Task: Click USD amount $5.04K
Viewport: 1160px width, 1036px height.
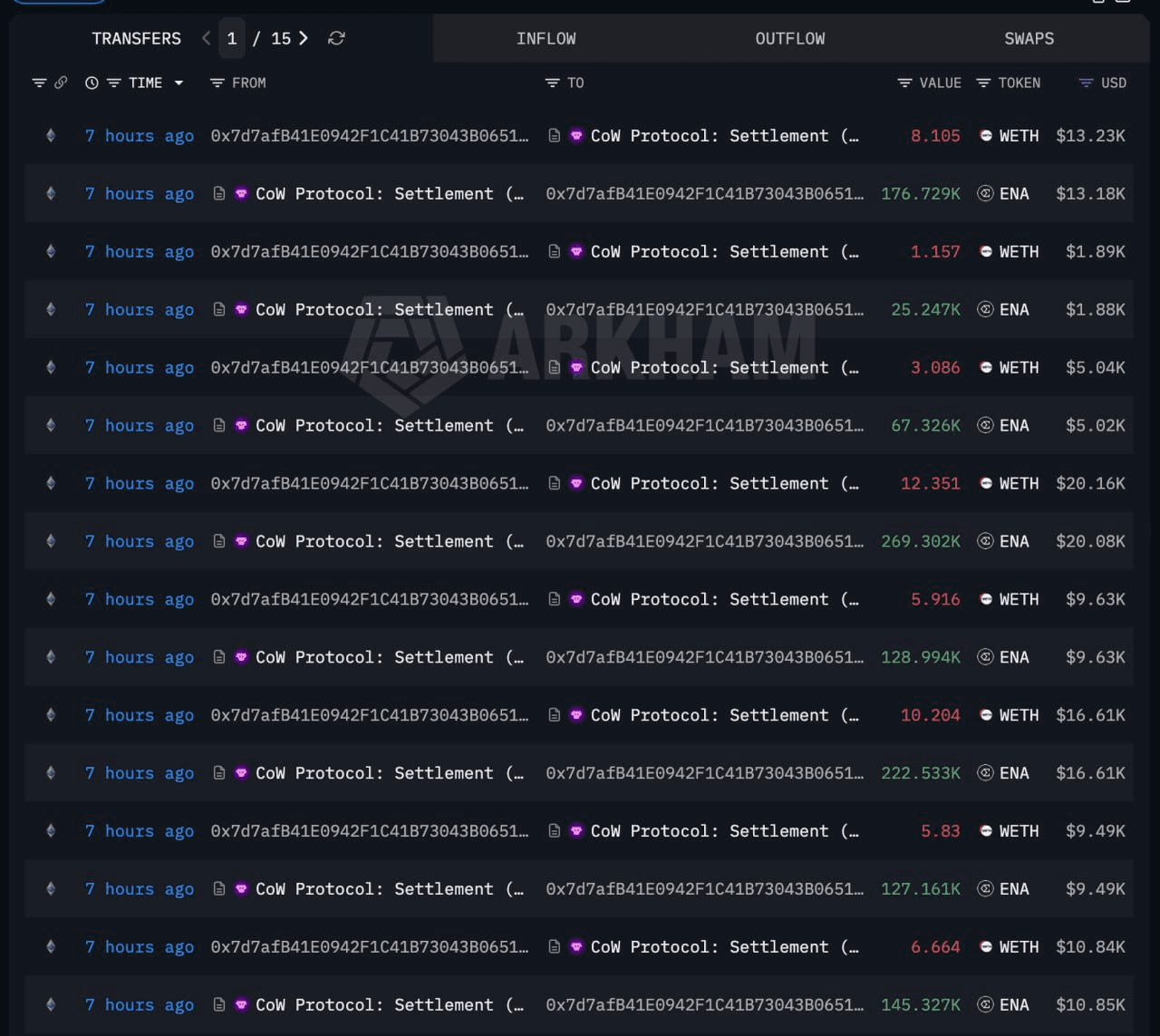Action: click(1096, 367)
